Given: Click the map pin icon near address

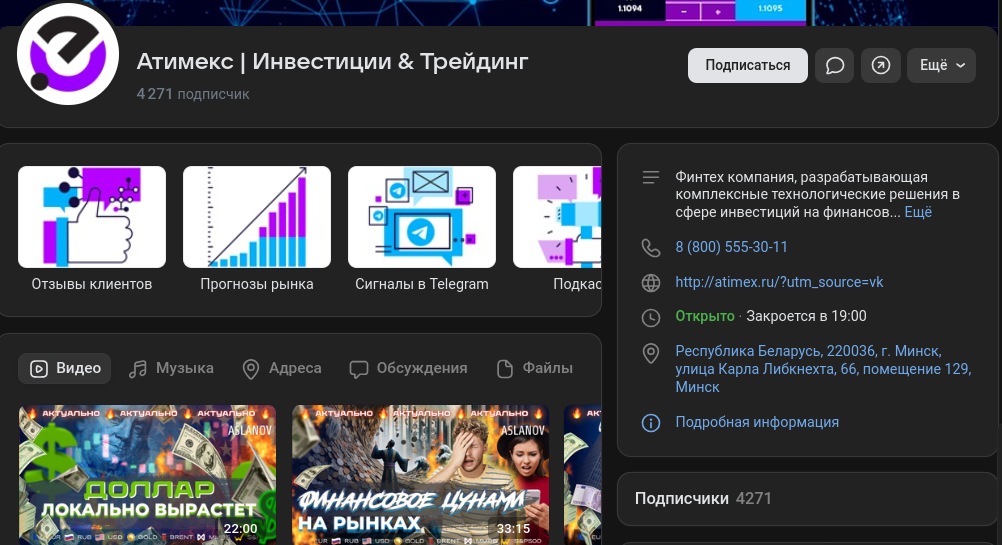Looking at the screenshot, I should click(651, 353).
